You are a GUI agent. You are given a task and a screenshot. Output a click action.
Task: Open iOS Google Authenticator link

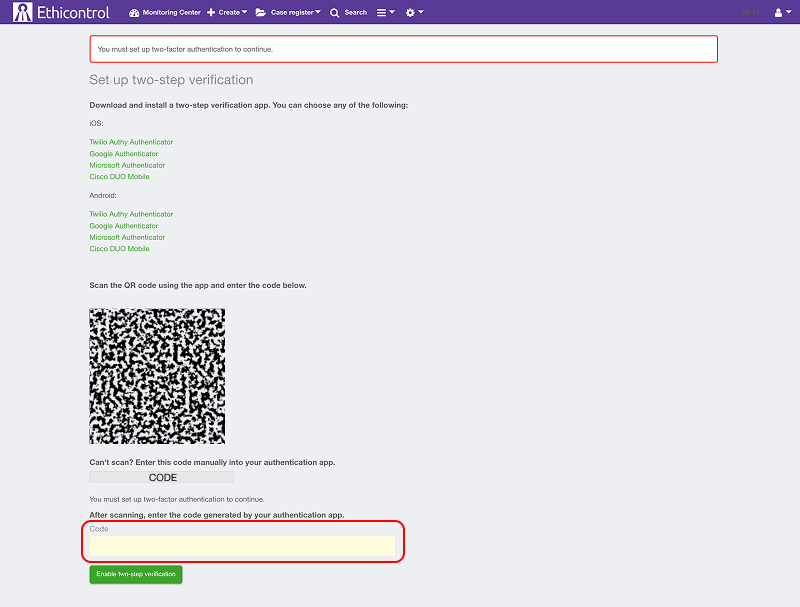pos(124,154)
